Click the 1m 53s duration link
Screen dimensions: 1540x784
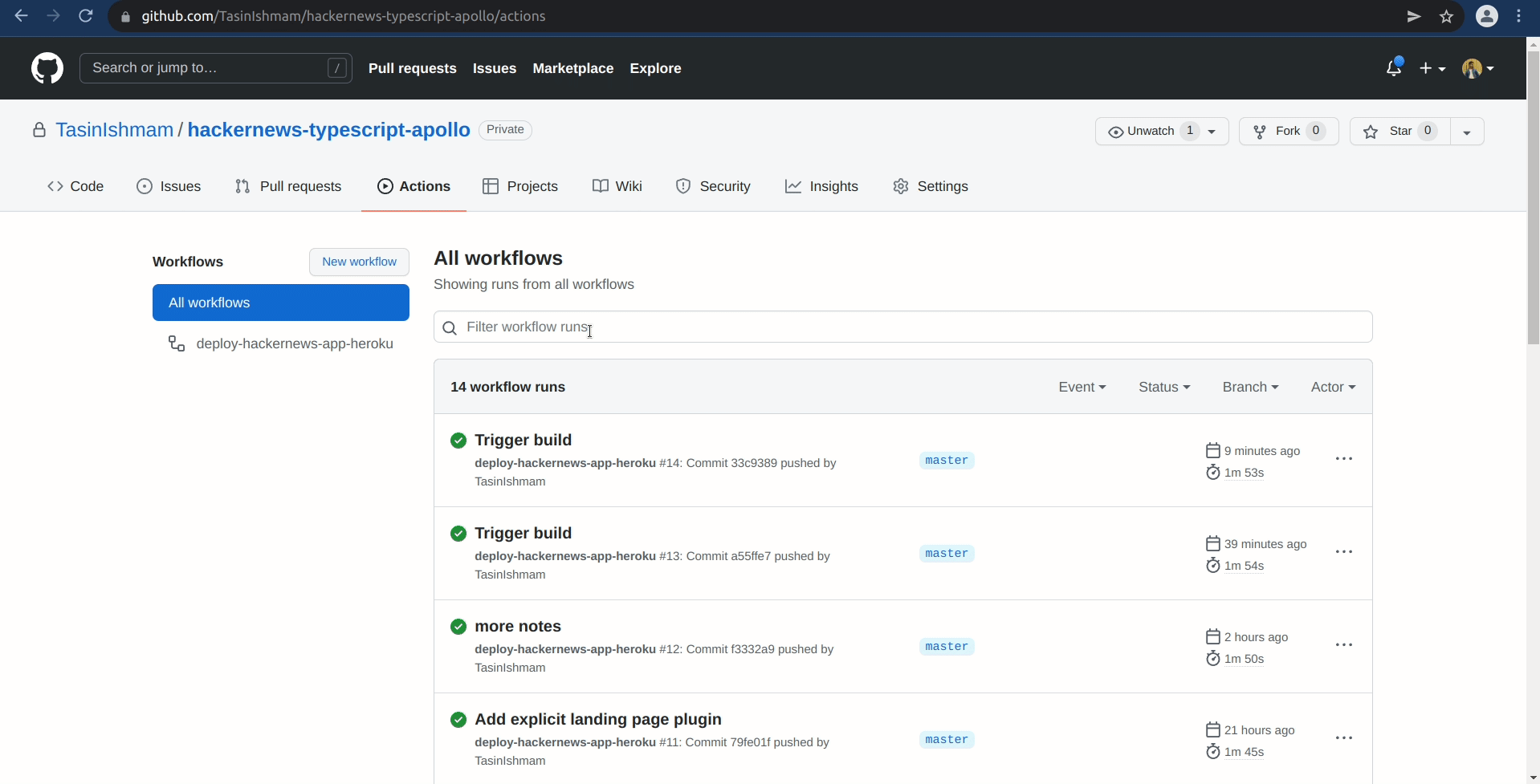coord(1244,473)
